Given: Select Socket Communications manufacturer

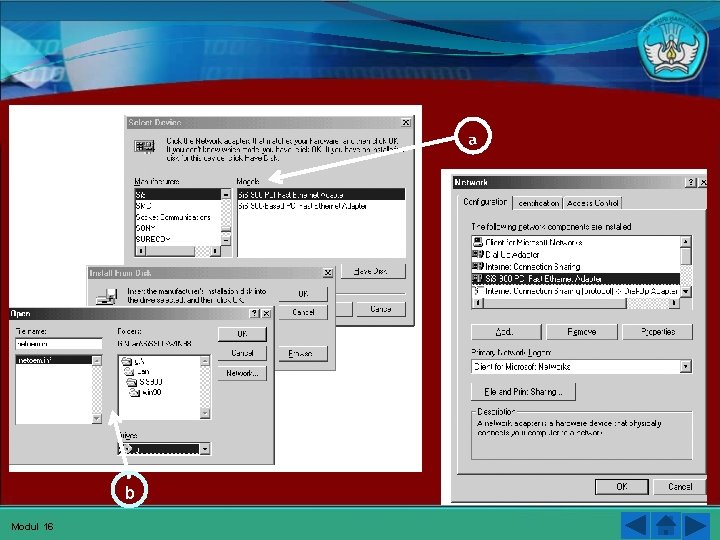Looking at the screenshot, I should tap(178, 217).
